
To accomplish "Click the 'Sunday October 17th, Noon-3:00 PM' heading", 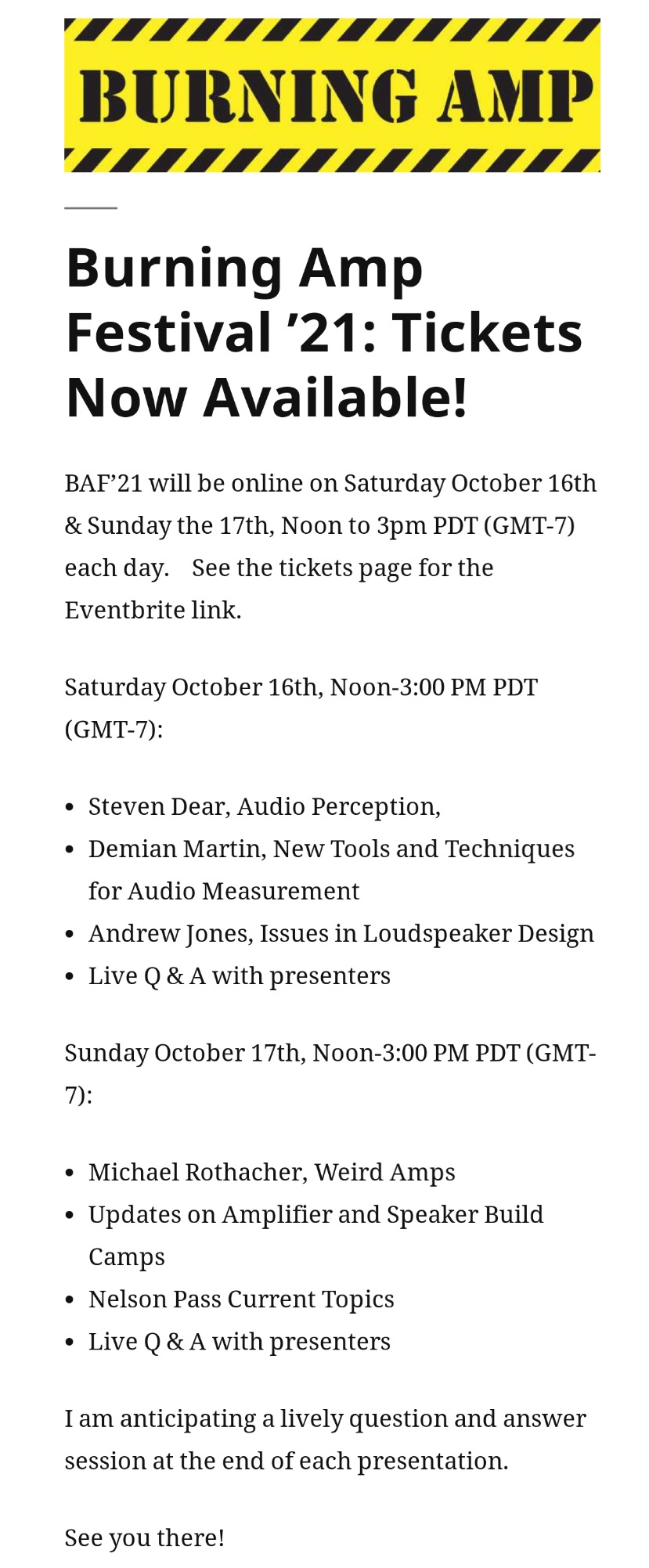I will tap(330, 1073).
